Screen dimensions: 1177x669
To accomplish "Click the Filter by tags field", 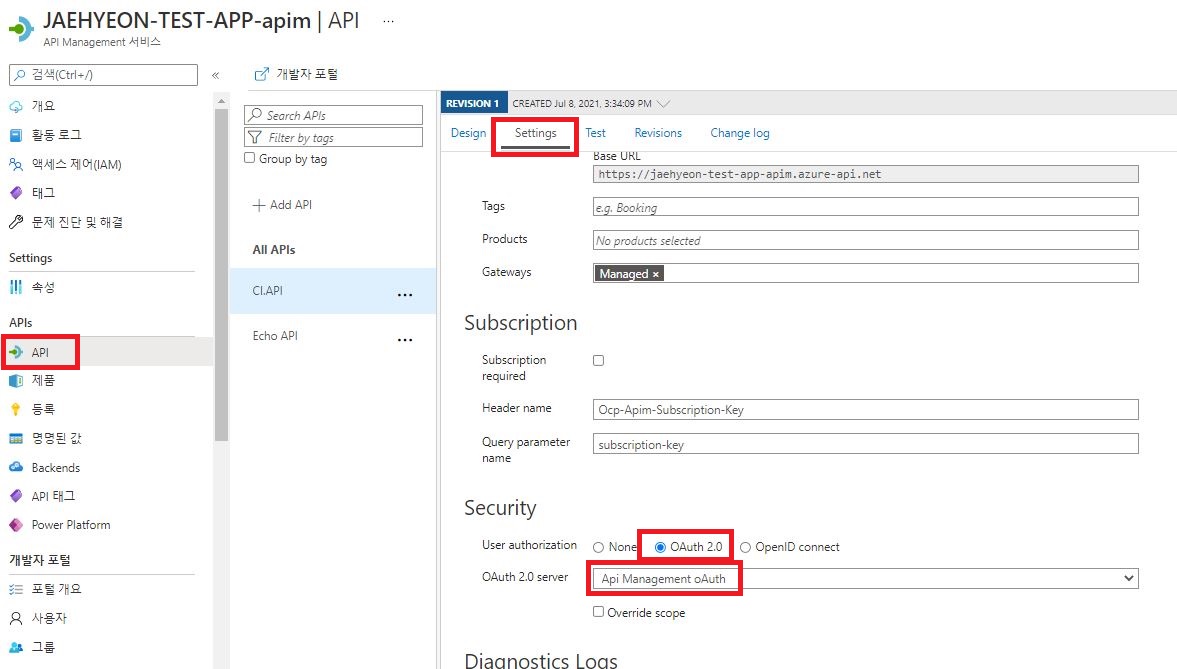I will tap(333, 137).
